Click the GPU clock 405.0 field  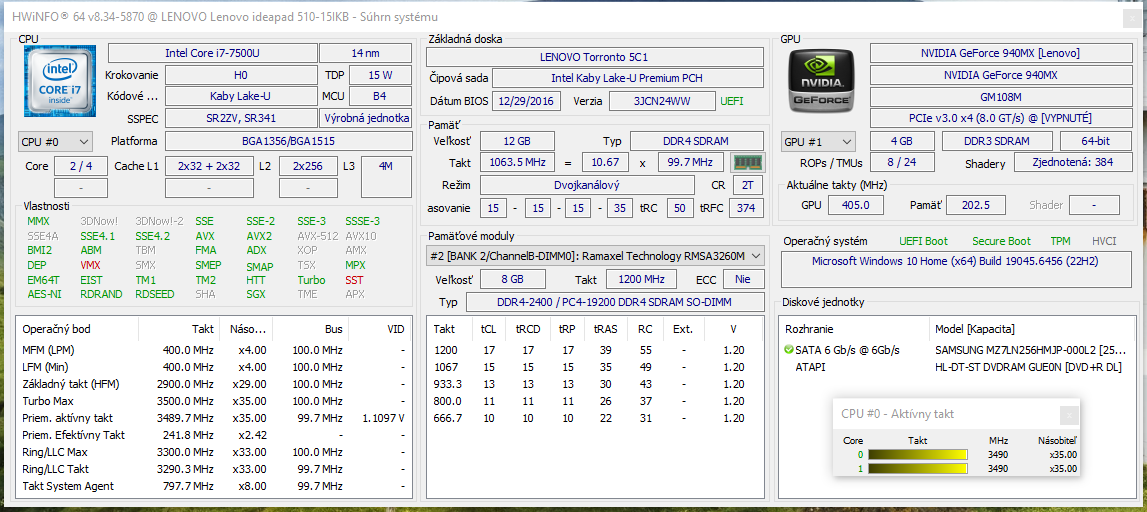pyautogui.click(x=855, y=206)
